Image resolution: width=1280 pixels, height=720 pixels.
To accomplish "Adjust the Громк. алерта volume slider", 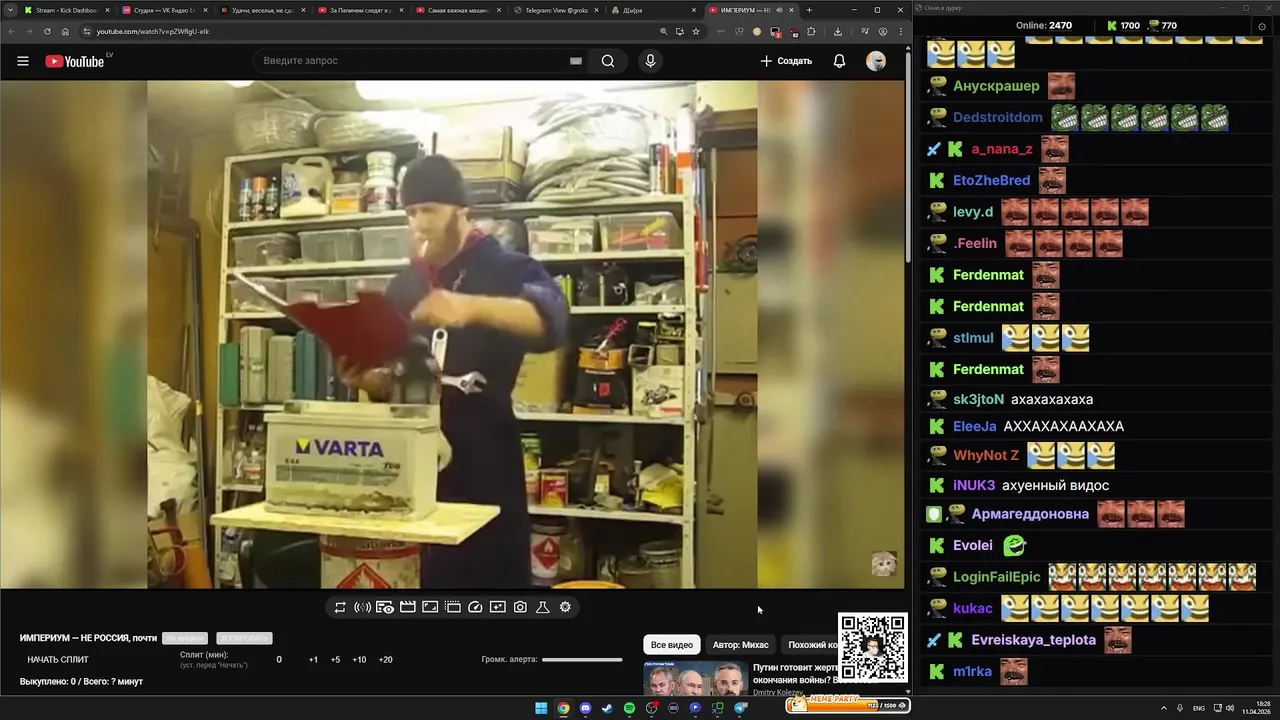I will click(x=582, y=659).
